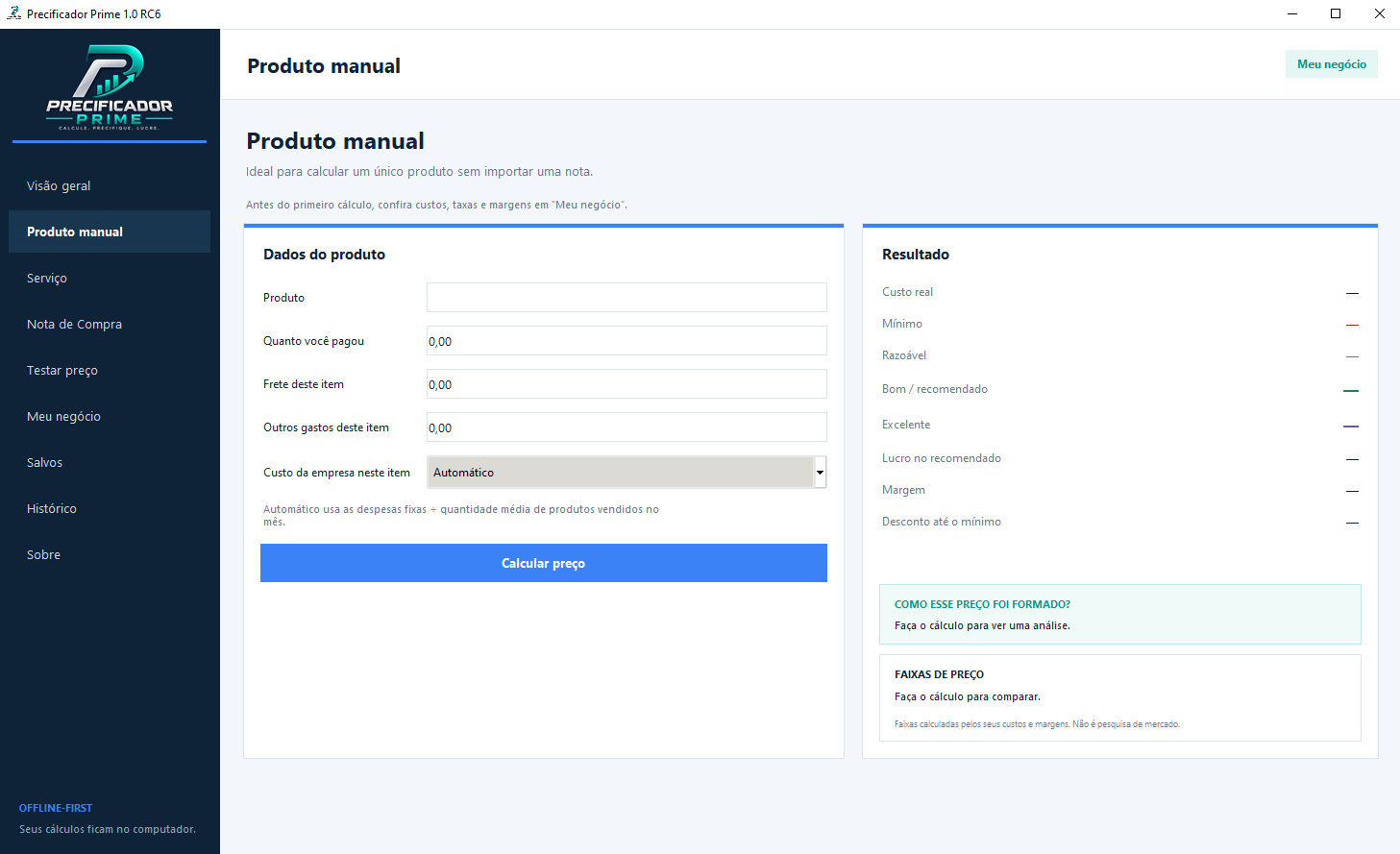Select Produto manual menu item
Image resolution: width=1400 pixels, height=854 pixels.
(x=110, y=232)
